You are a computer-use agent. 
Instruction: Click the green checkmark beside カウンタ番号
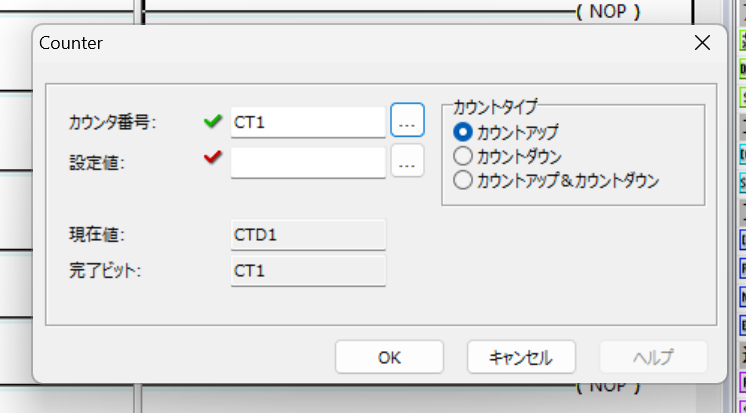click(x=212, y=121)
